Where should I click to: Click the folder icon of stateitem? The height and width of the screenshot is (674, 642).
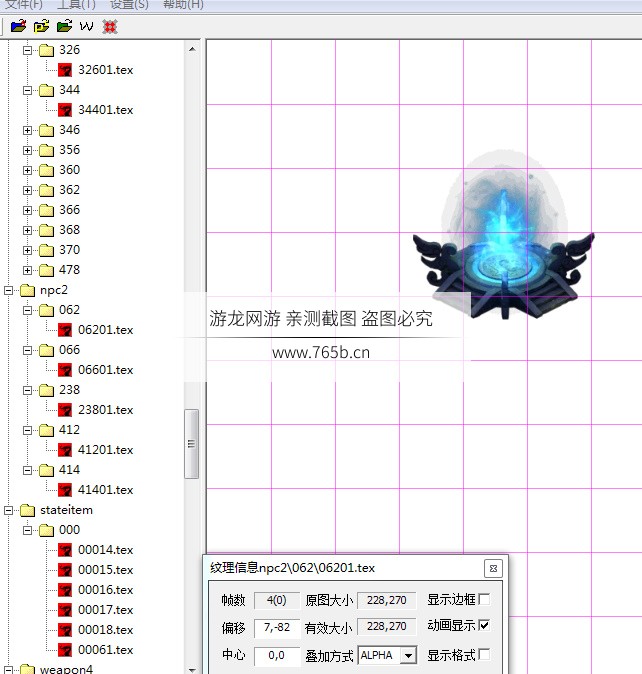28,510
